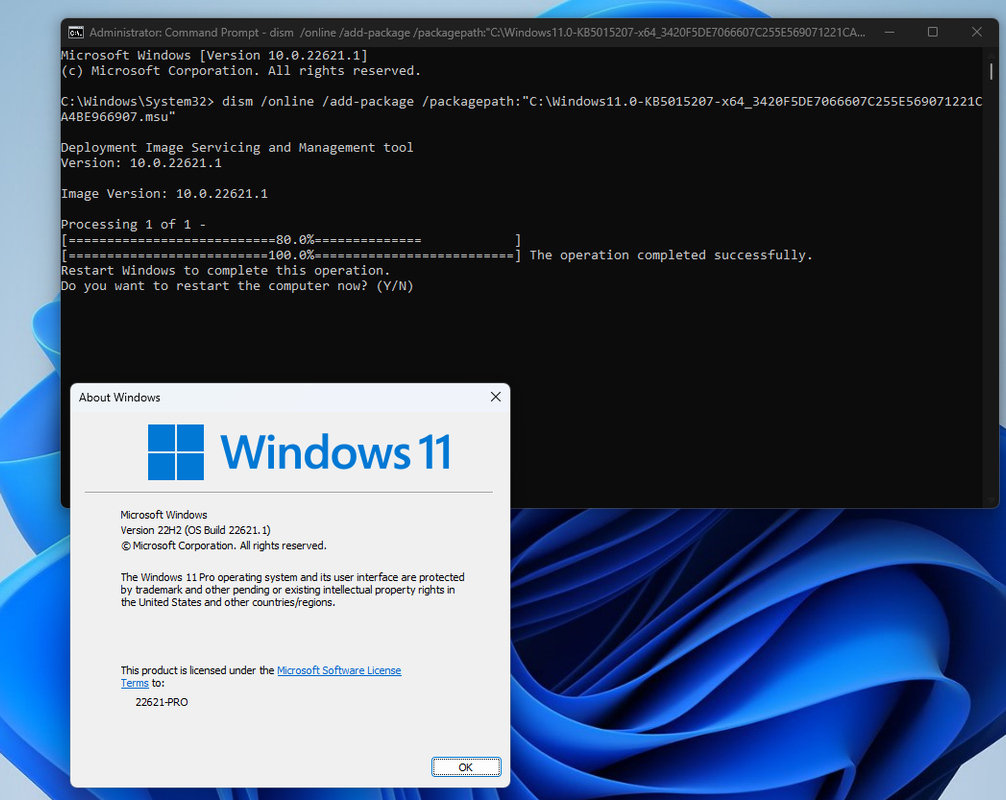This screenshot has width=1006, height=800.
Task: Click the '22621-PRO' licensee text
Action: tap(162, 702)
